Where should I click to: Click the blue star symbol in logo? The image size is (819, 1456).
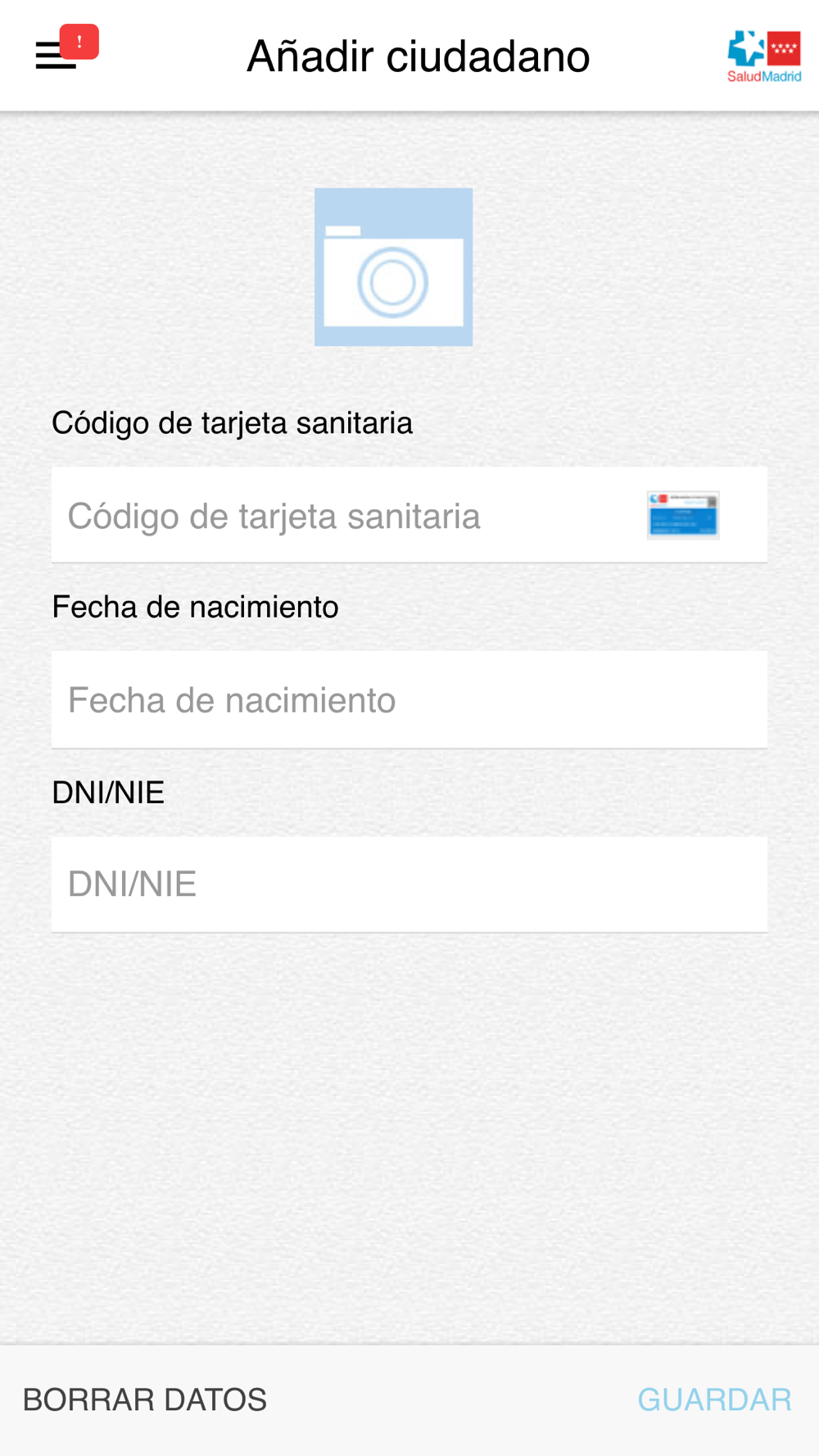(746, 48)
